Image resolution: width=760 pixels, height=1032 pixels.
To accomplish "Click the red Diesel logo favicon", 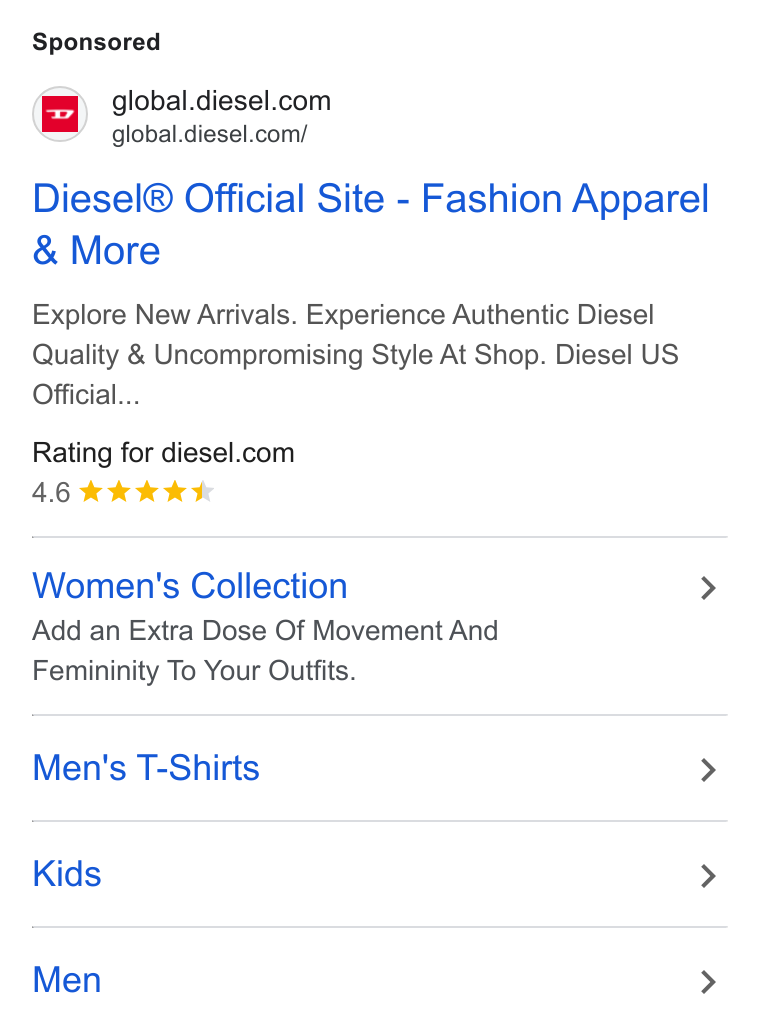I will click(60, 114).
